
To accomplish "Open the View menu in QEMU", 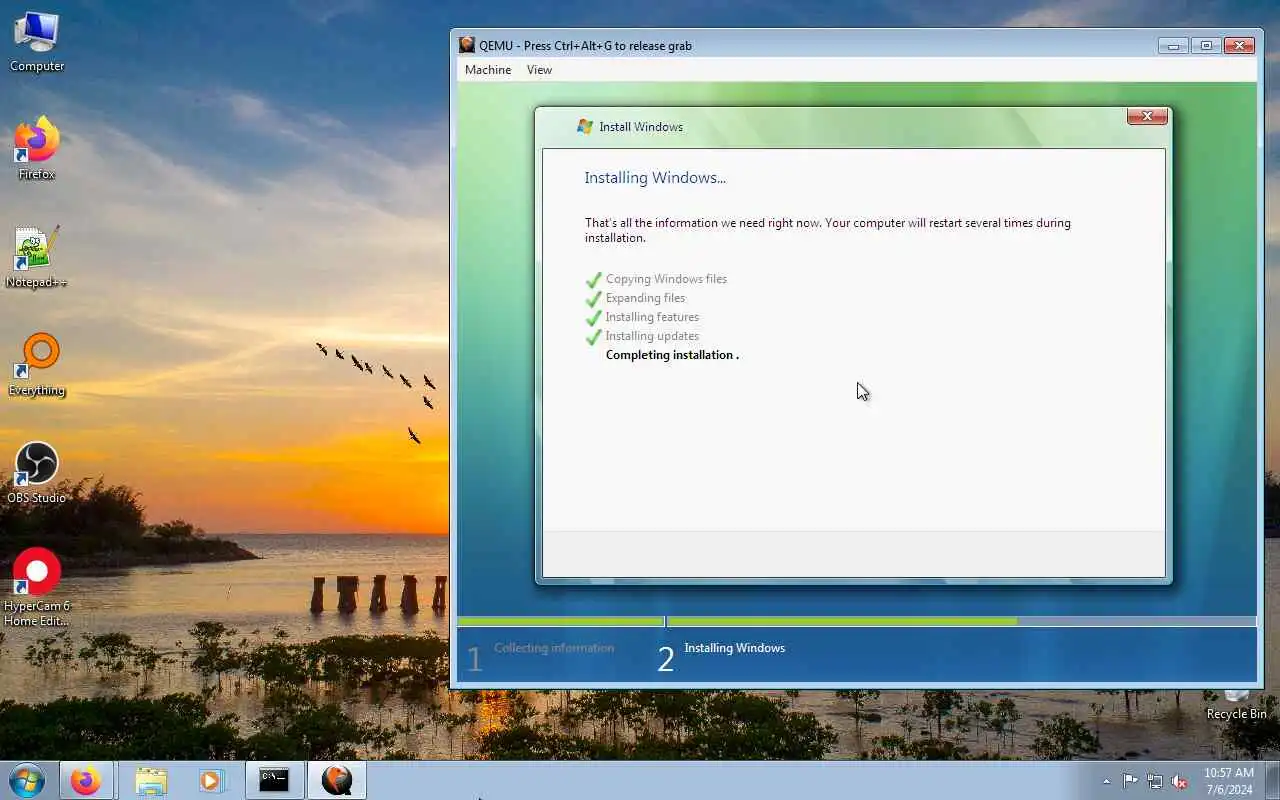I will pyautogui.click(x=539, y=70).
